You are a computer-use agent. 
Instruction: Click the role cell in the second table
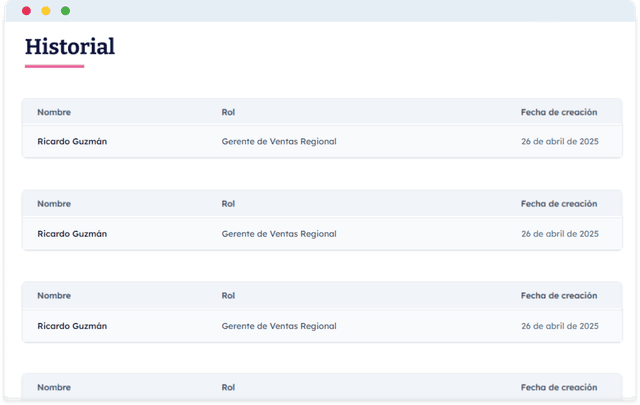click(x=279, y=234)
